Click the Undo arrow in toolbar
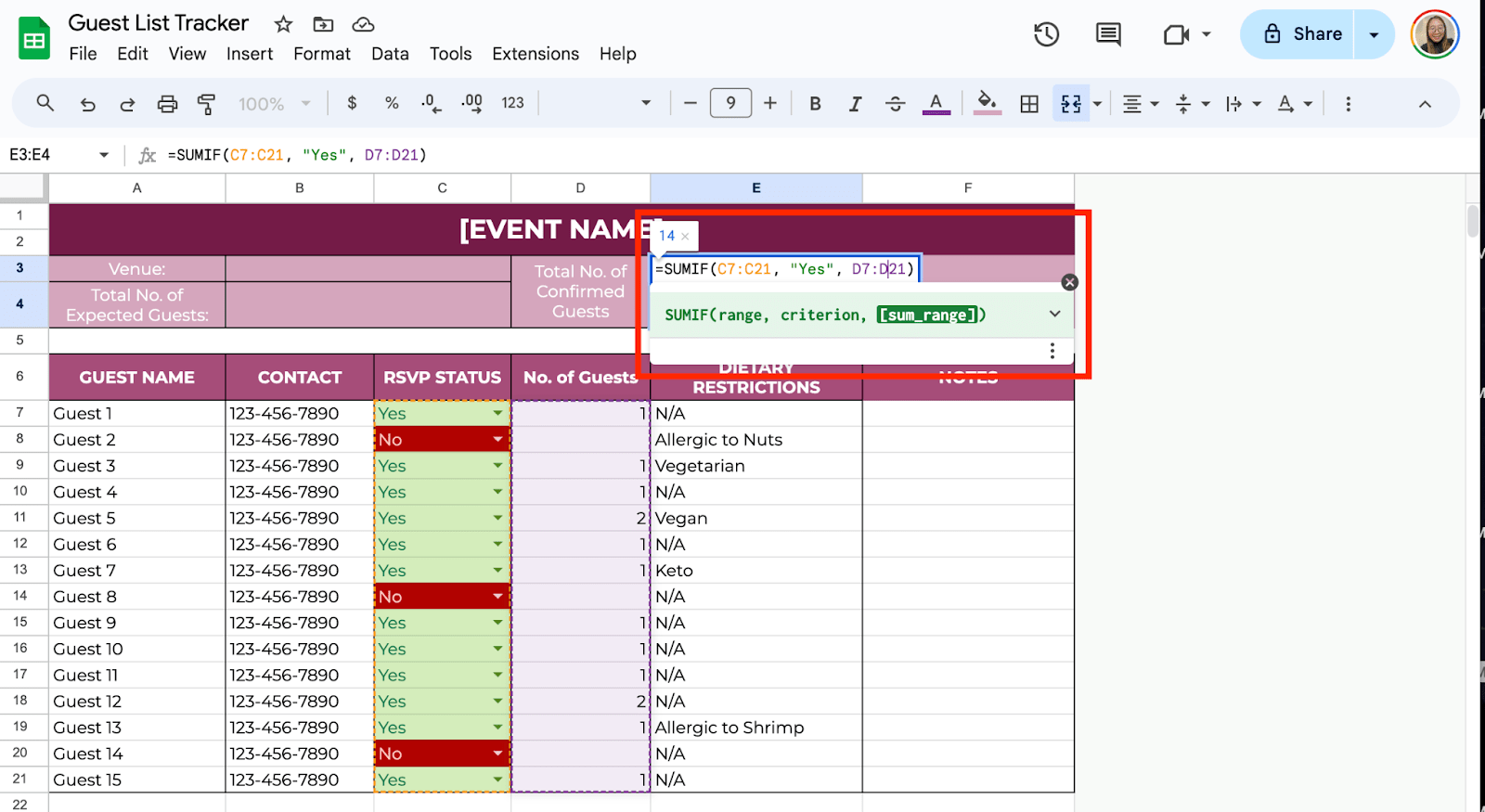The image size is (1485, 812). (88, 104)
